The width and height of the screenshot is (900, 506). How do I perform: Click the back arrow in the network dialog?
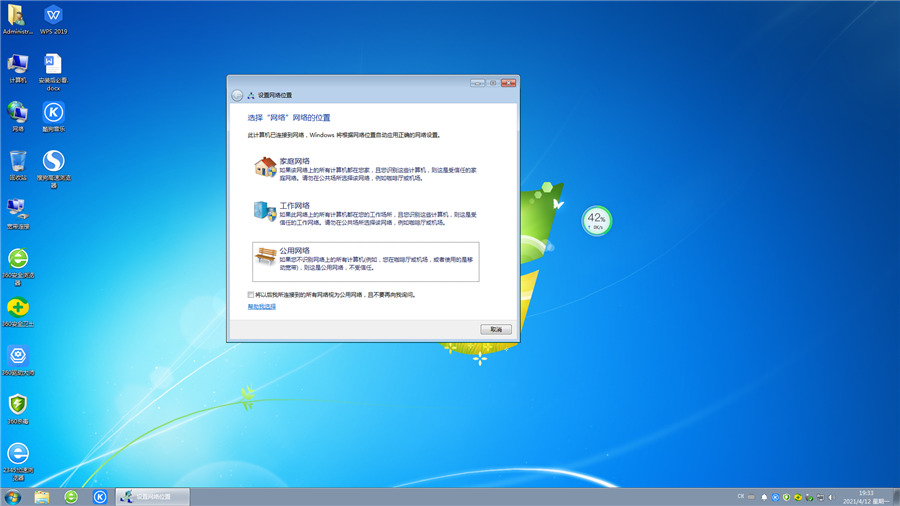pos(237,95)
